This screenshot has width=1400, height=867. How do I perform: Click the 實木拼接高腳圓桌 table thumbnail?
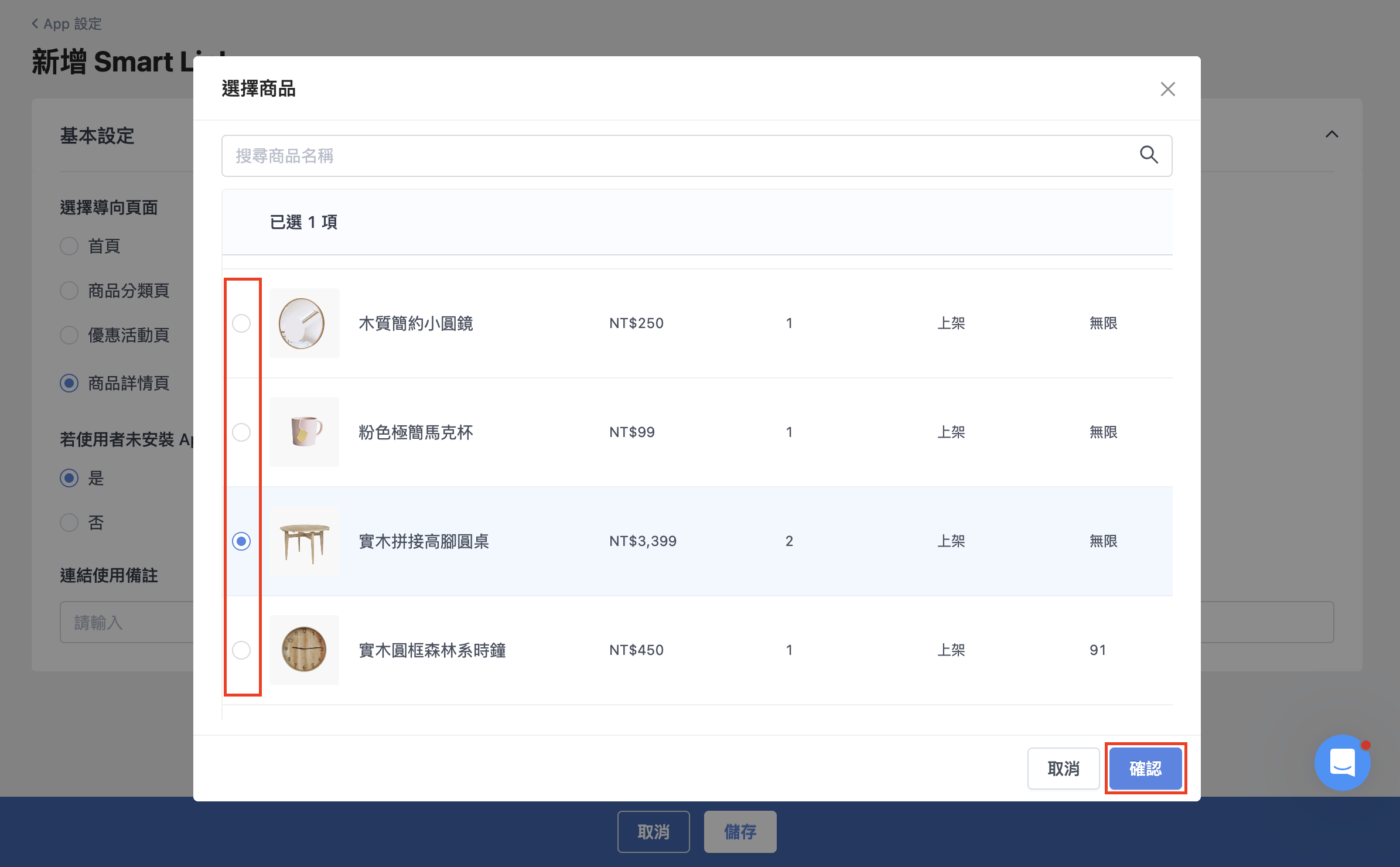pos(304,541)
